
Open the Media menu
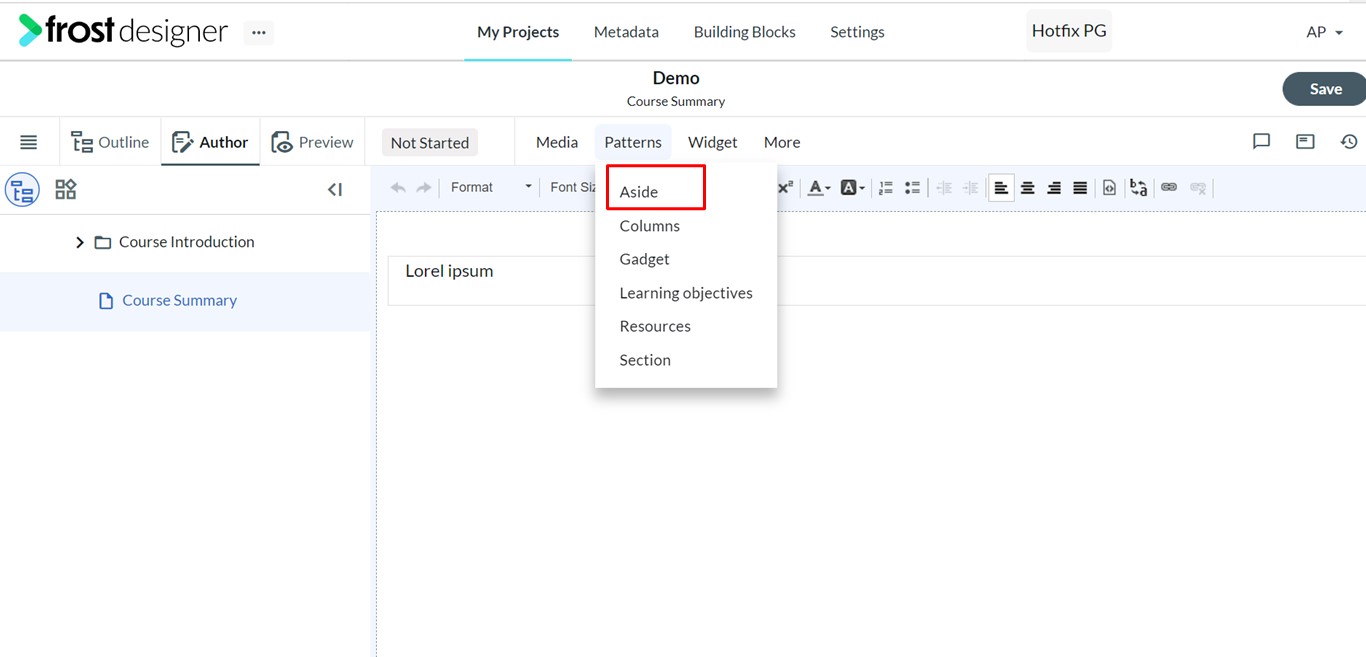click(557, 142)
